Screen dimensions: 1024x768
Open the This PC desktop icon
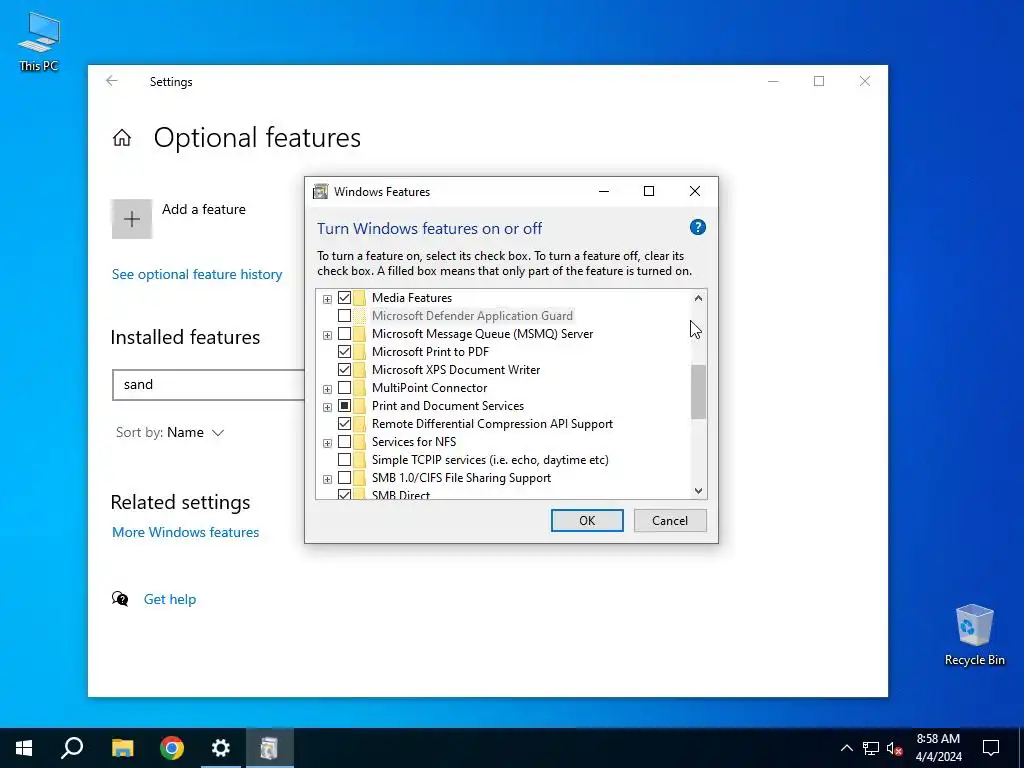coord(39,40)
